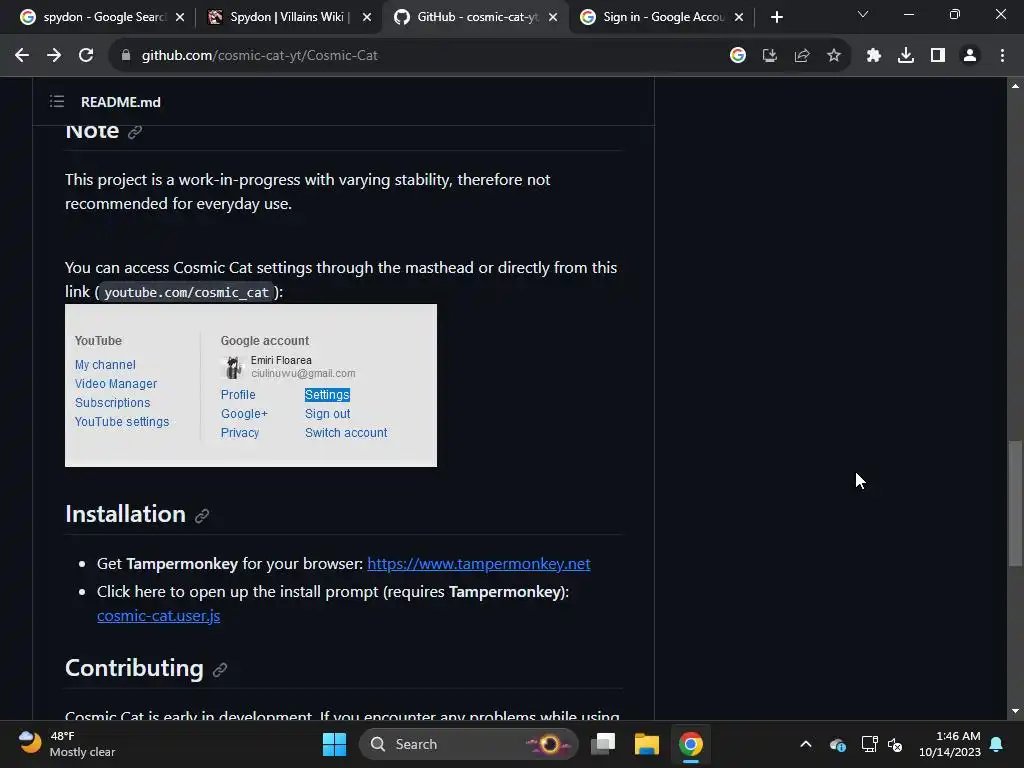The image size is (1024, 768).
Task: Open the clock showing 1:46 AM
Action: point(950,744)
